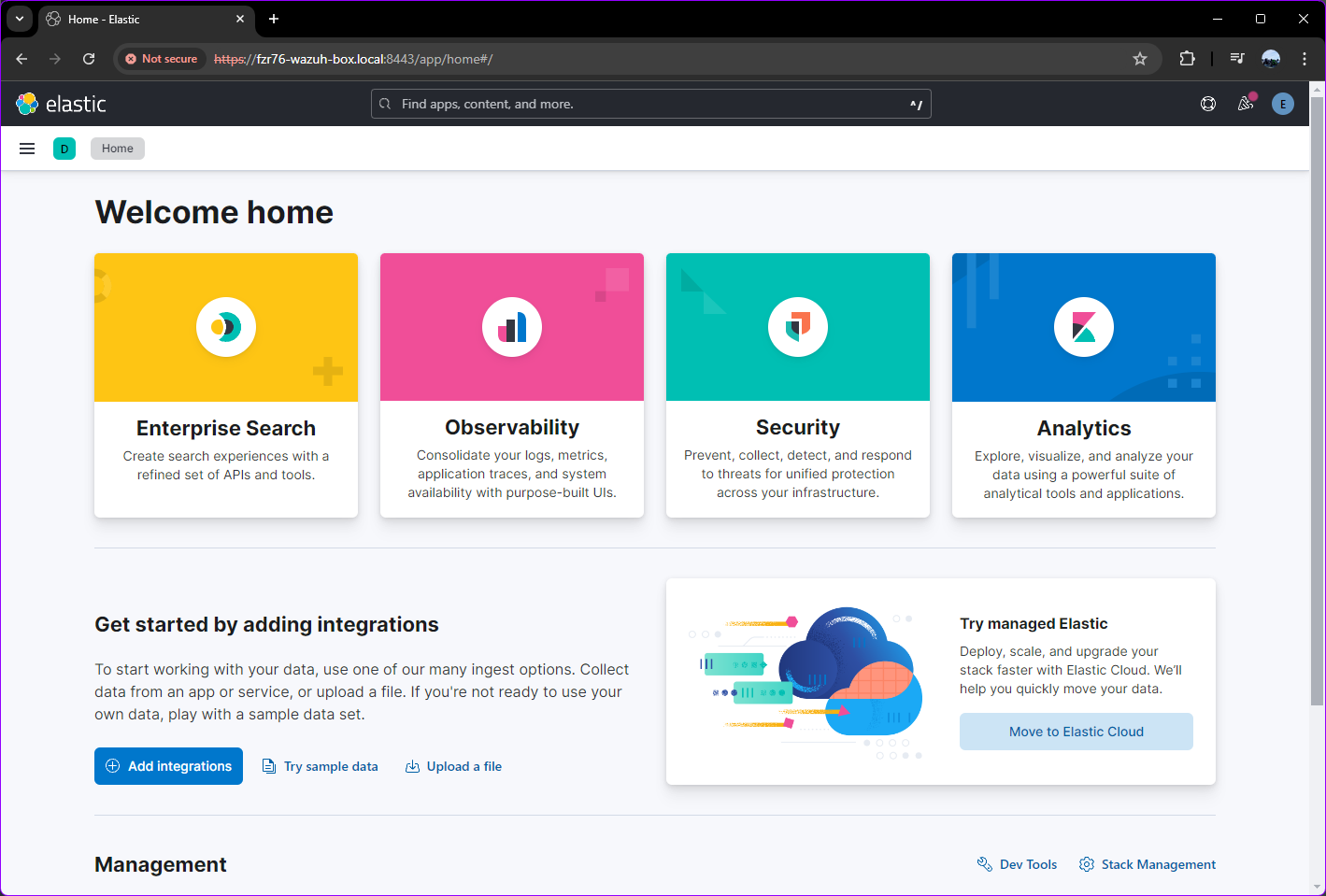Open the Enterprise Search card title
The width and height of the screenshot is (1326, 896).
(226, 428)
